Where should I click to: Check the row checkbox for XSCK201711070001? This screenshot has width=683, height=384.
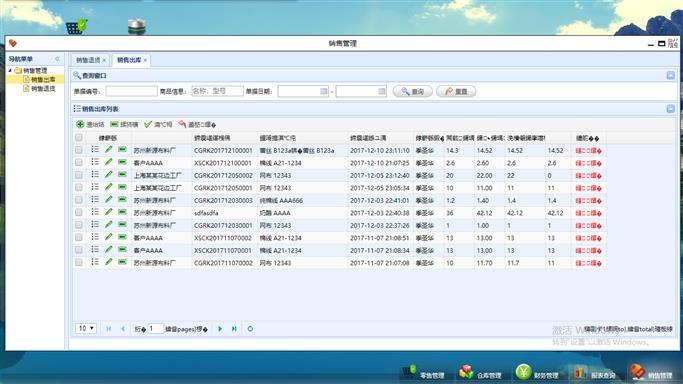79,250
